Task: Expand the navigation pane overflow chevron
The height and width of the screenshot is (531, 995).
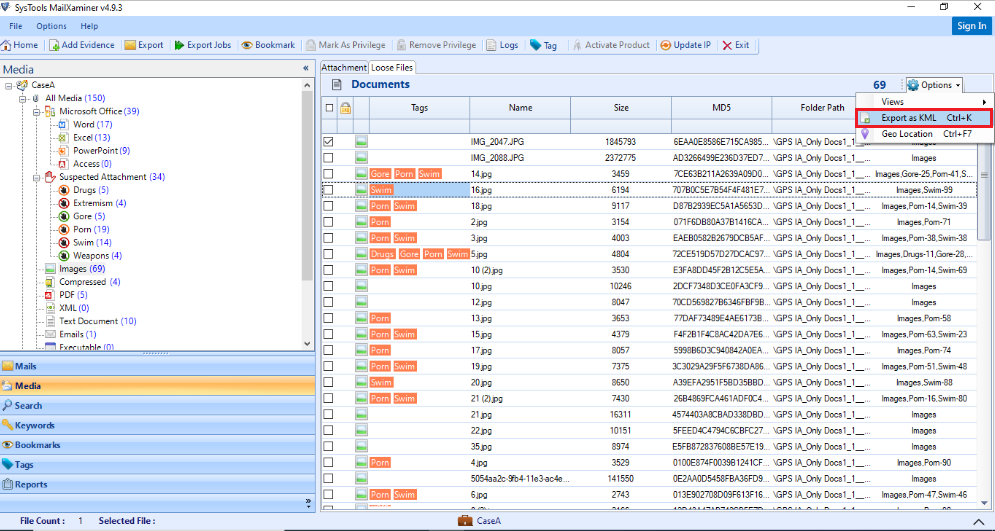Action: 308,502
